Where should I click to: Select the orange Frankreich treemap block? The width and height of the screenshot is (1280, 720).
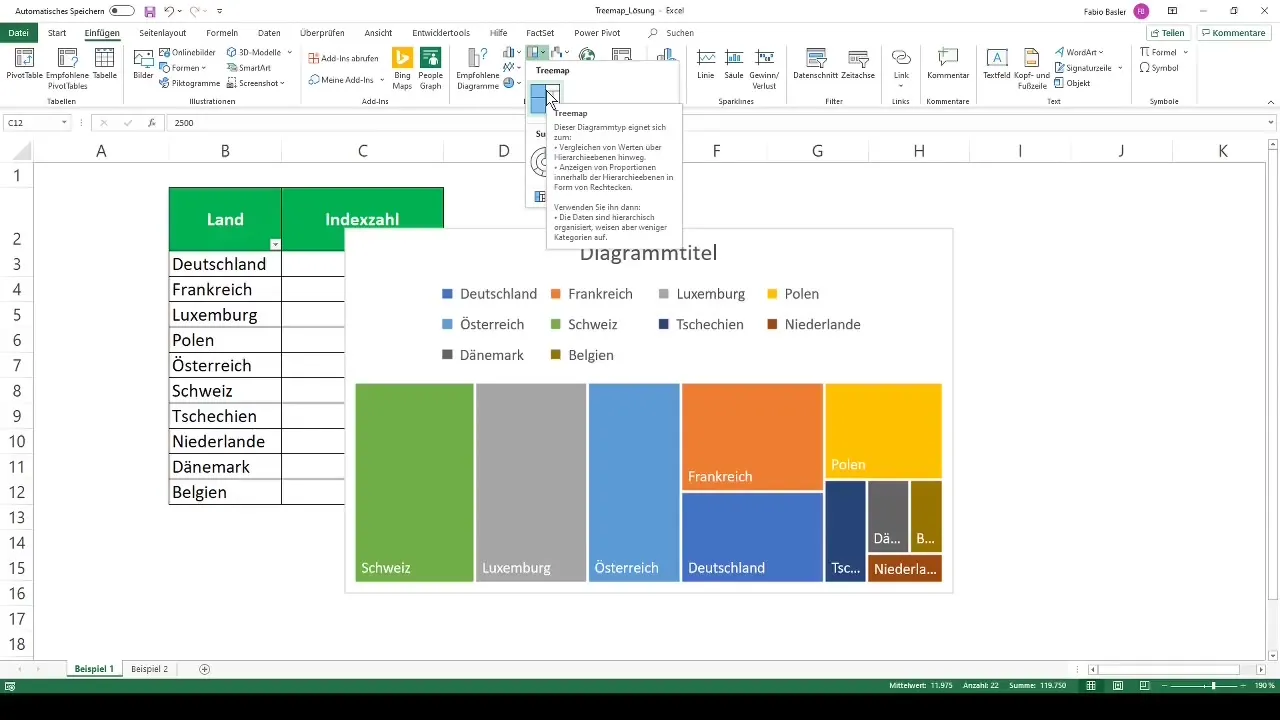(752, 436)
